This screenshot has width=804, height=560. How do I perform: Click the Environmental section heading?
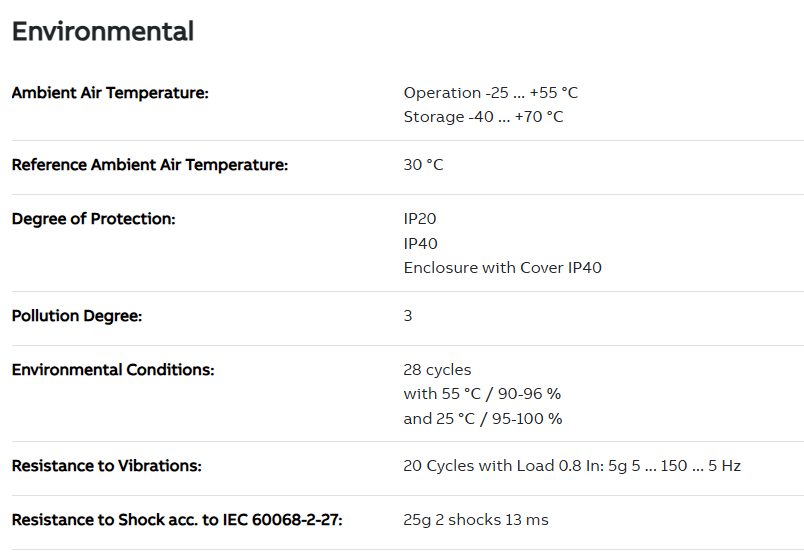(102, 31)
